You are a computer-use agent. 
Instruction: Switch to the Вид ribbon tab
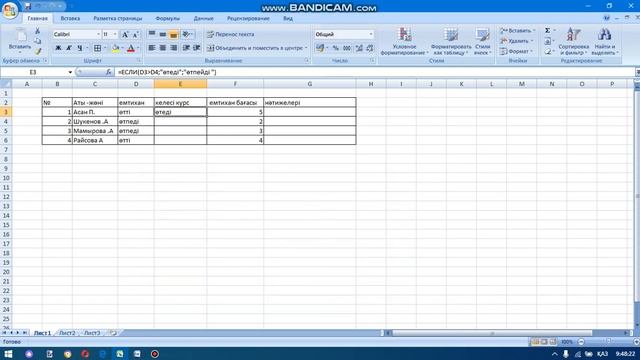[288, 18]
